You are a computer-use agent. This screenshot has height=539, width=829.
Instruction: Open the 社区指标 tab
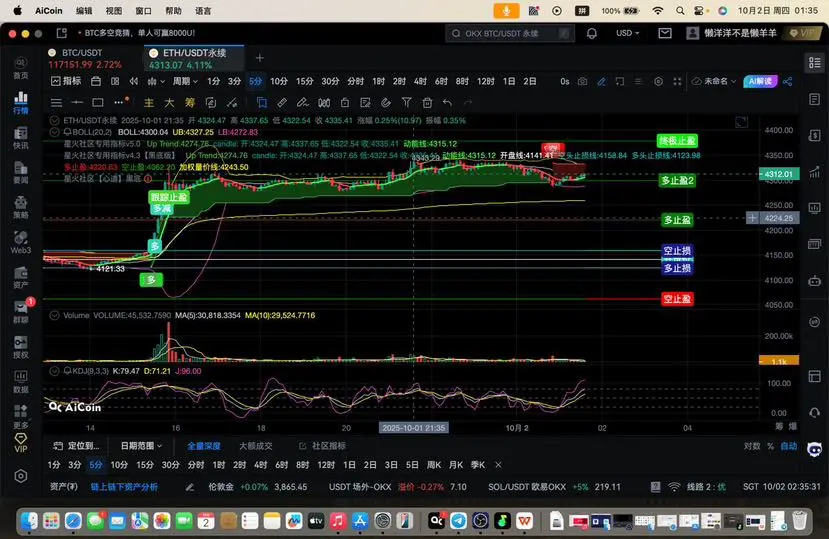click(323, 446)
